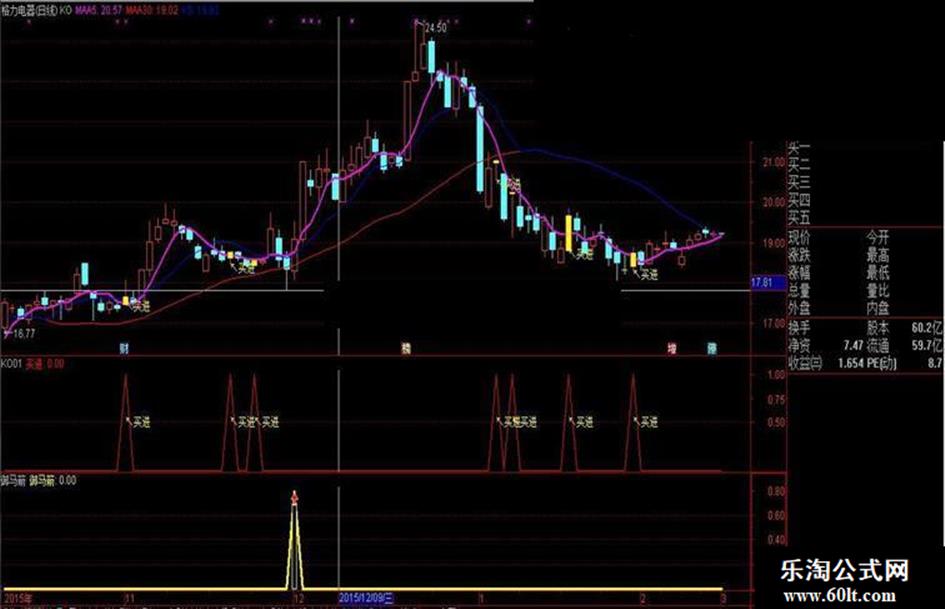This screenshot has width=945, height=609.
Task: Click the yellow event marker below December candles
Action: 406,348
